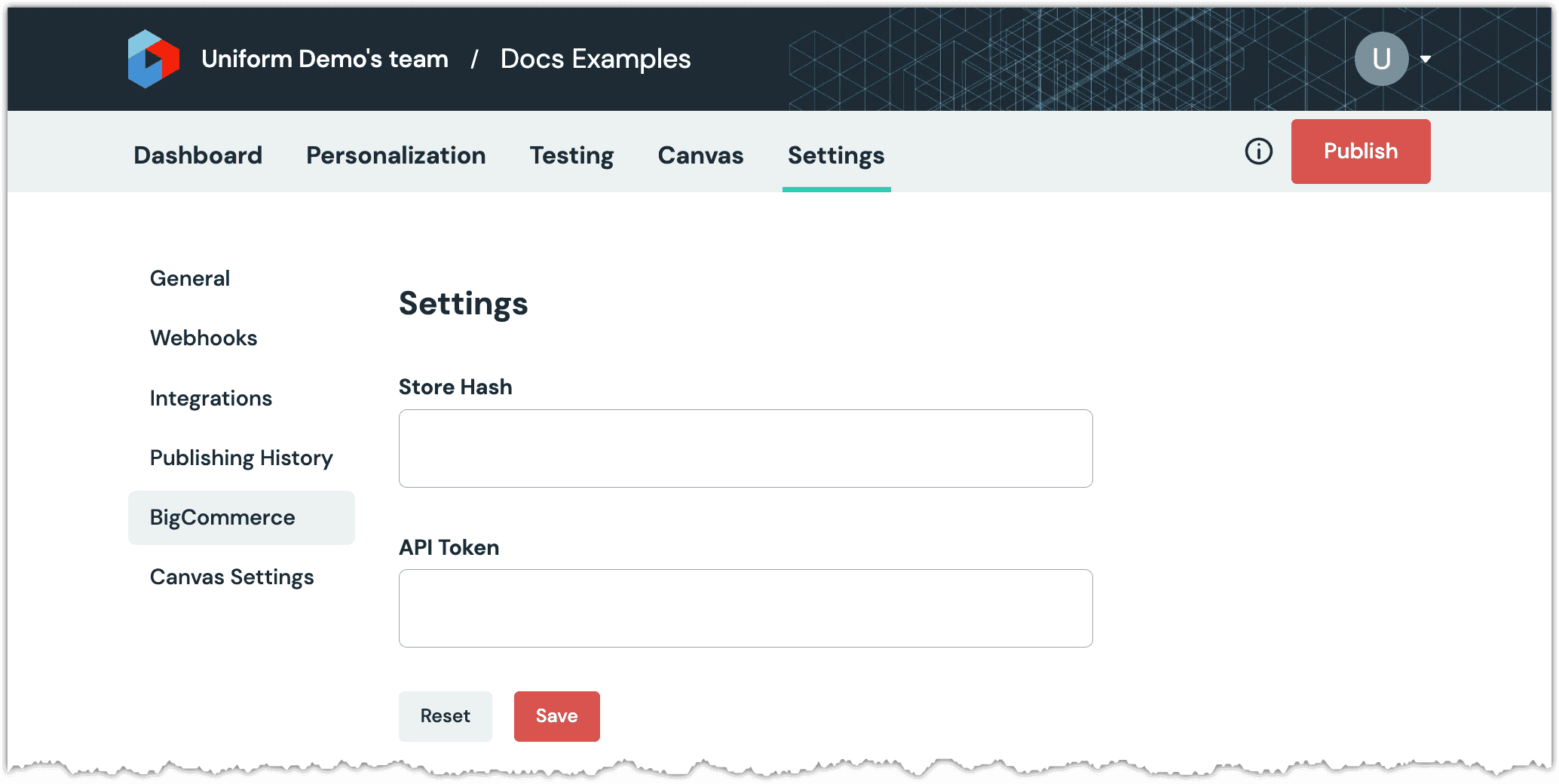This screenshot has width=1559, height=784.
Task: Go to the Testing tab
Action: [571, 155]
